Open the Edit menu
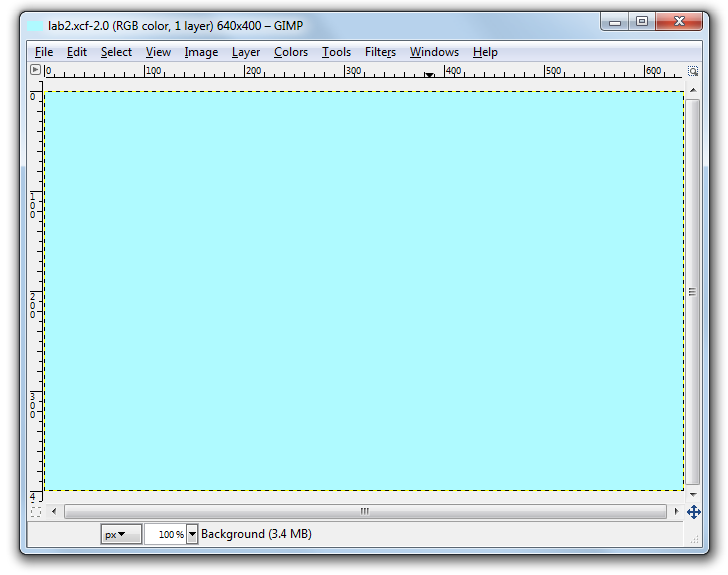728x575 pixels. pyautogui.click(x=77, y=52)
